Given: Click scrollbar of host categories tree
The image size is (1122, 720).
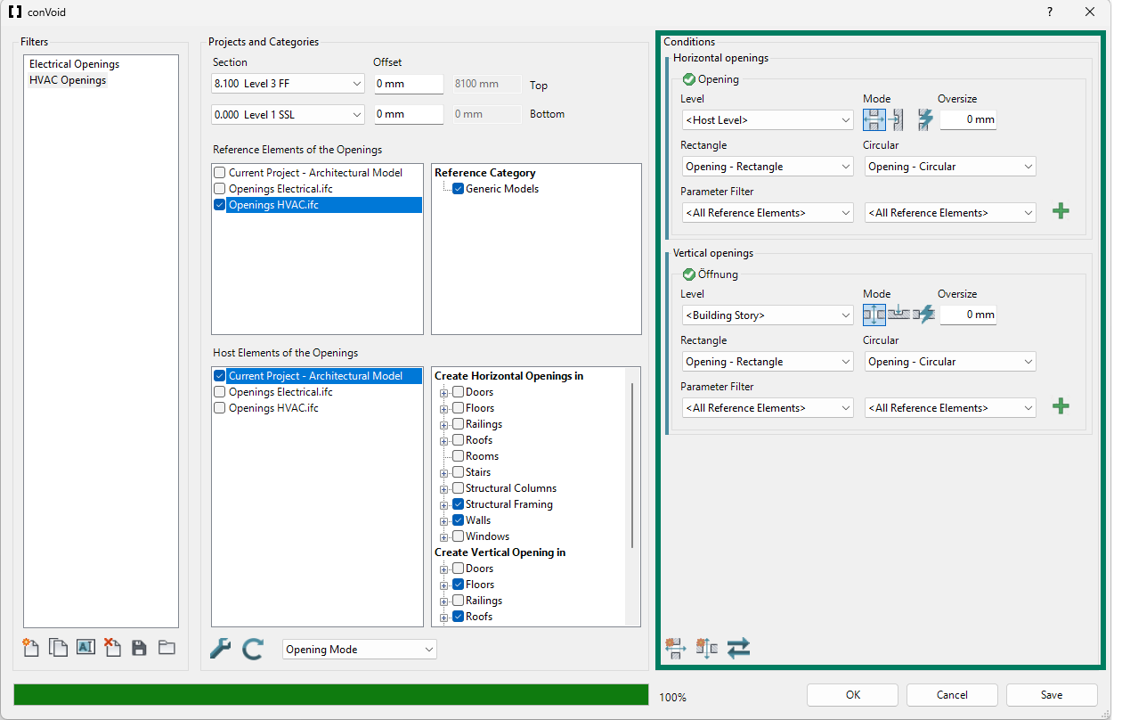Looking at the screenshot, I should tap(633, 465).
